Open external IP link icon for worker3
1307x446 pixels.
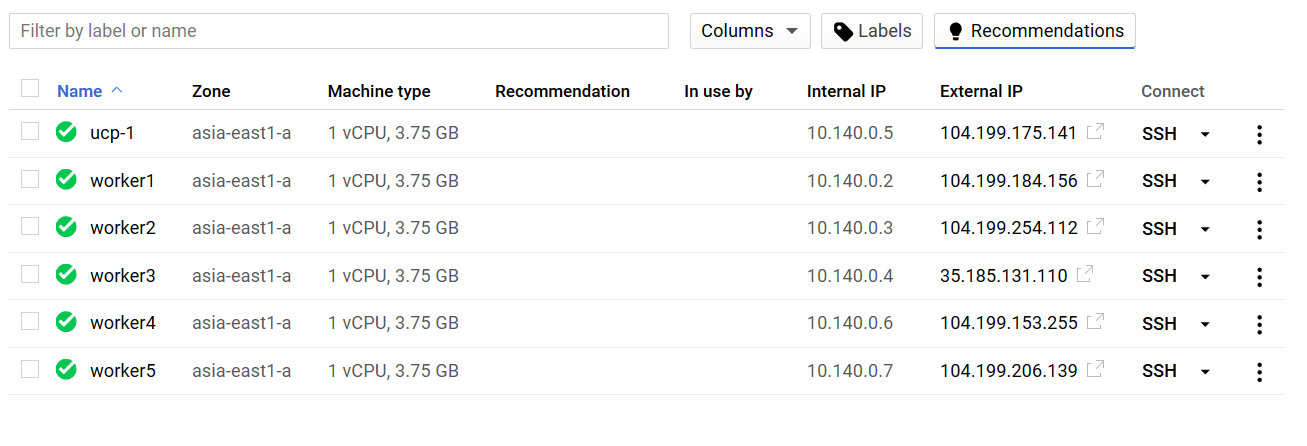pyautogui.click(x=1085, y=275)
